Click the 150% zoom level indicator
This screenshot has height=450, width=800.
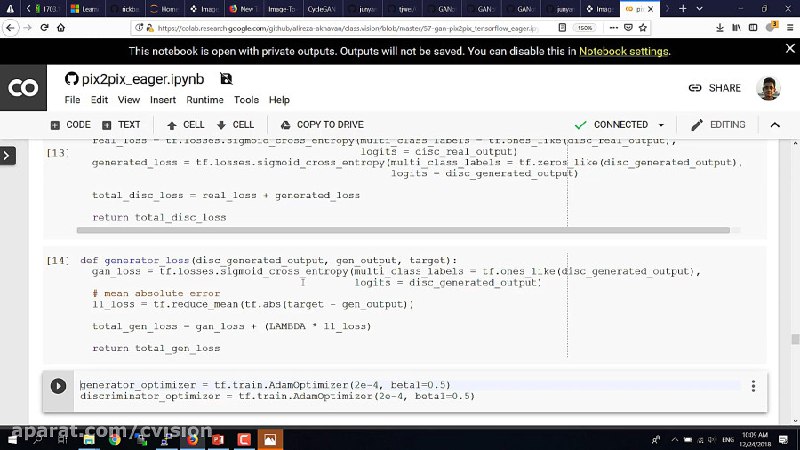click(585, 28)
